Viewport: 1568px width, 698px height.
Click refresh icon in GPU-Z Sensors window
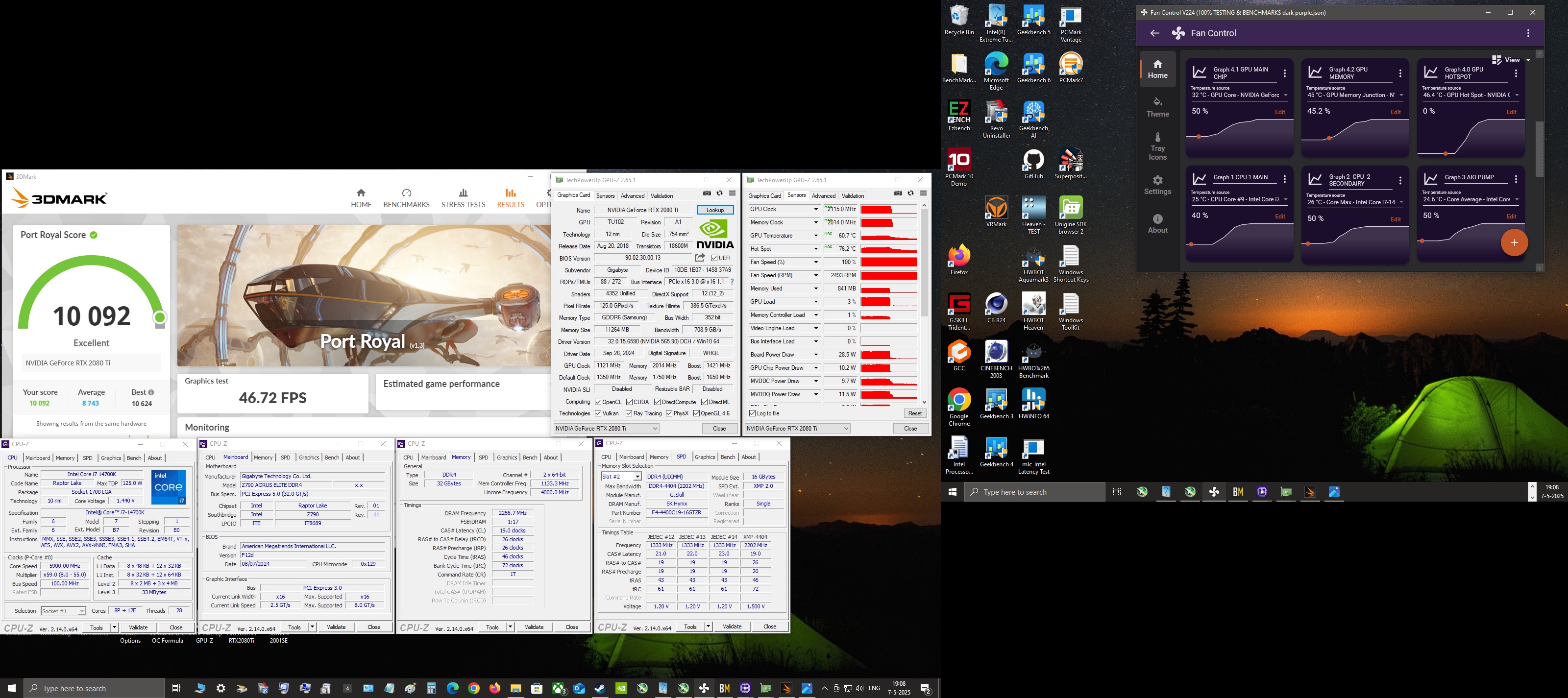910,193
